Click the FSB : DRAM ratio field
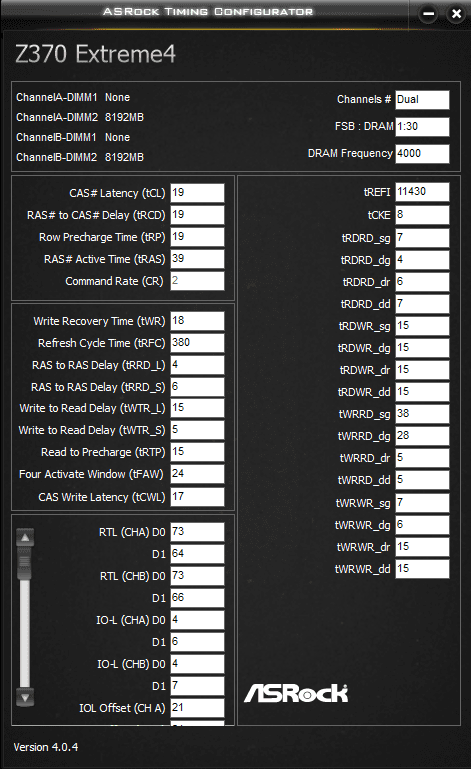Screen dimensions: 471x769 (x=422, y=127)
